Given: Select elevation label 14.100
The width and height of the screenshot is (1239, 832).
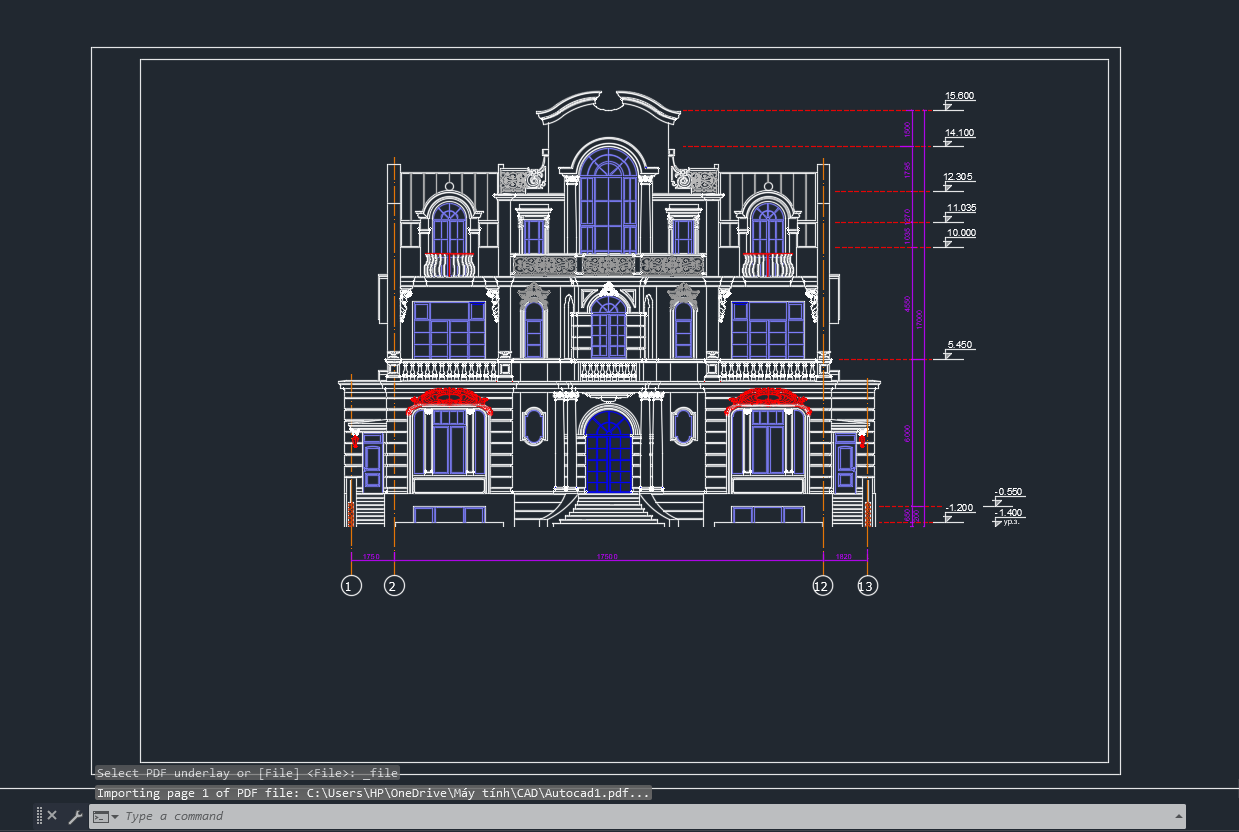Looking at the screenshot, I should click(959, 133).
